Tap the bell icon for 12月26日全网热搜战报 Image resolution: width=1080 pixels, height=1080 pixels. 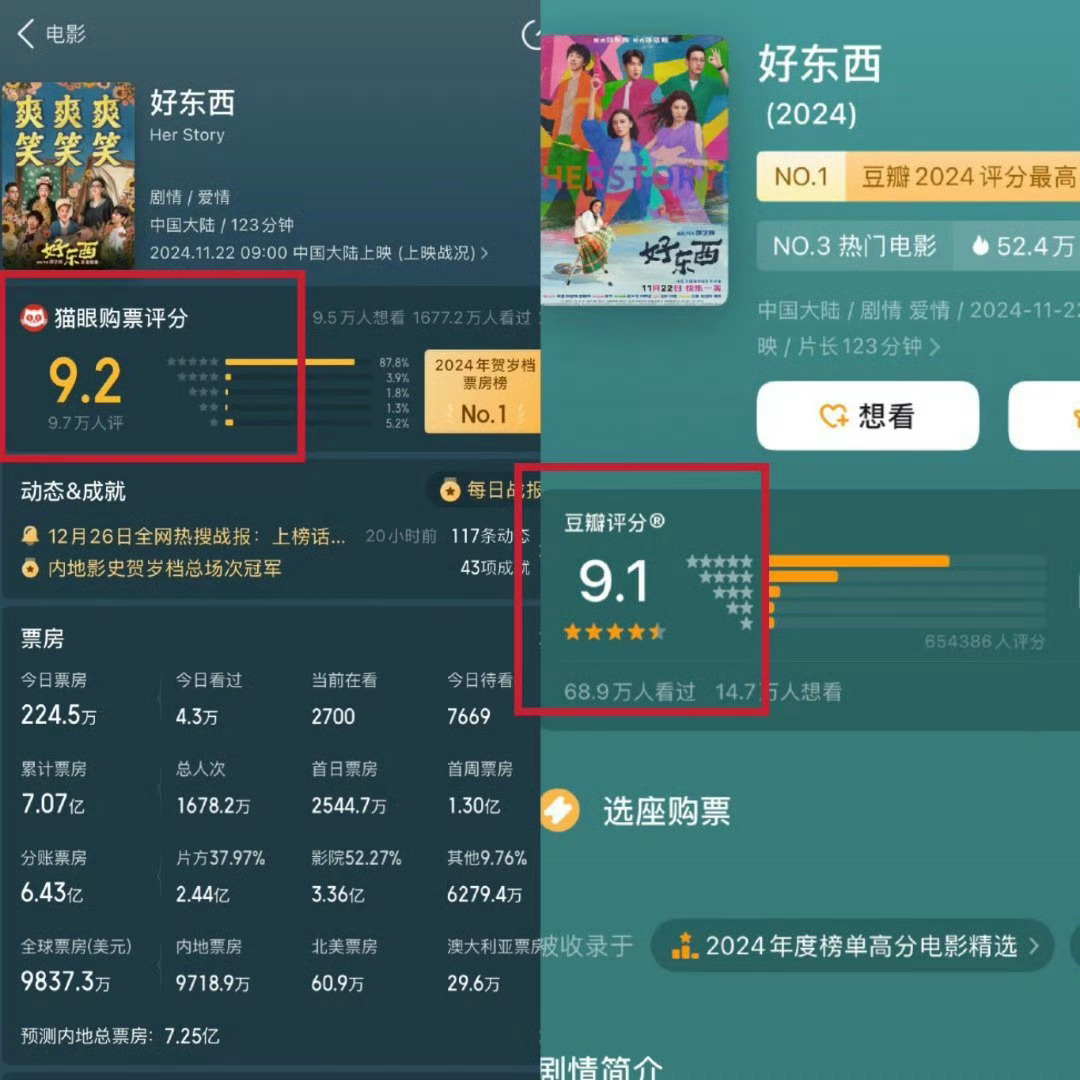click(30, 535)
